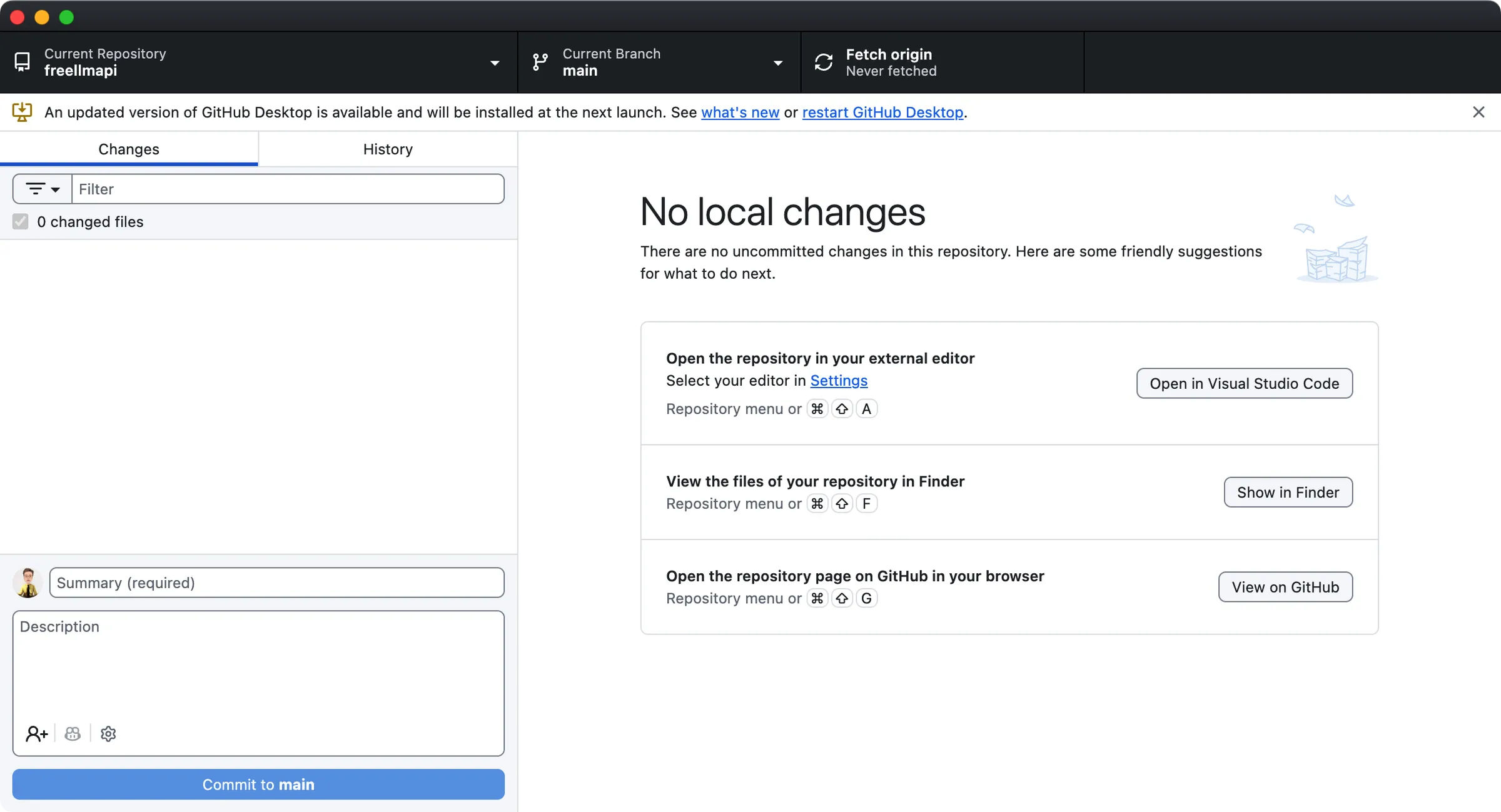Open the what's new link

pos(740,112)
